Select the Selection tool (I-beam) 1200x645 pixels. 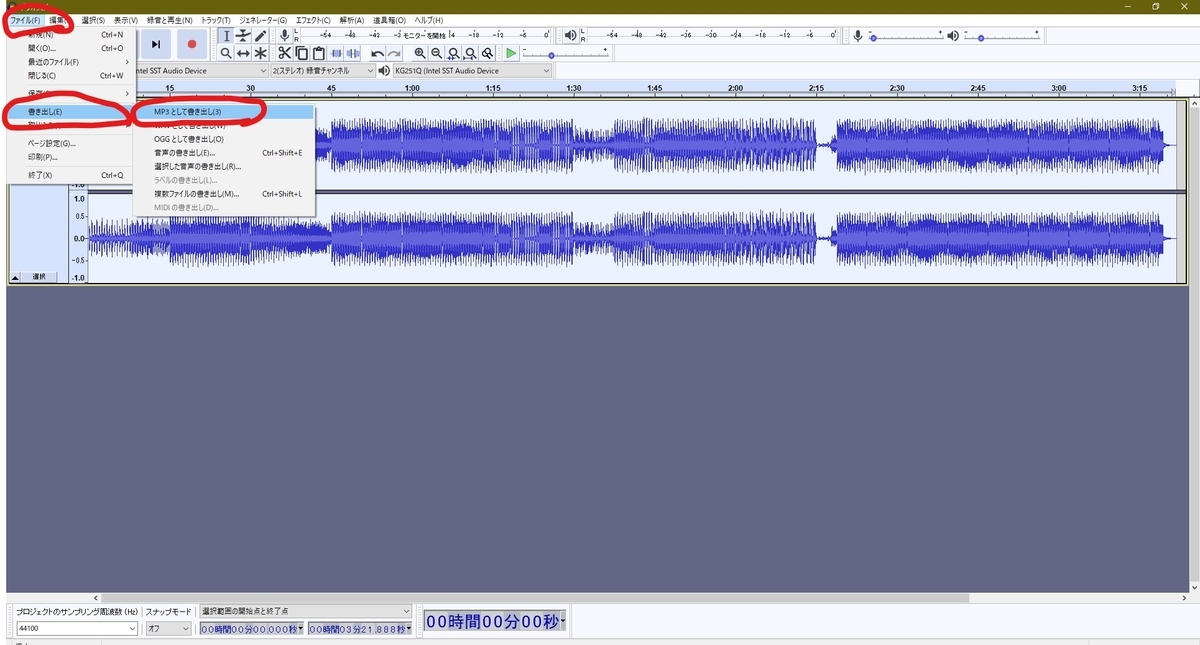tap(227, 36)
